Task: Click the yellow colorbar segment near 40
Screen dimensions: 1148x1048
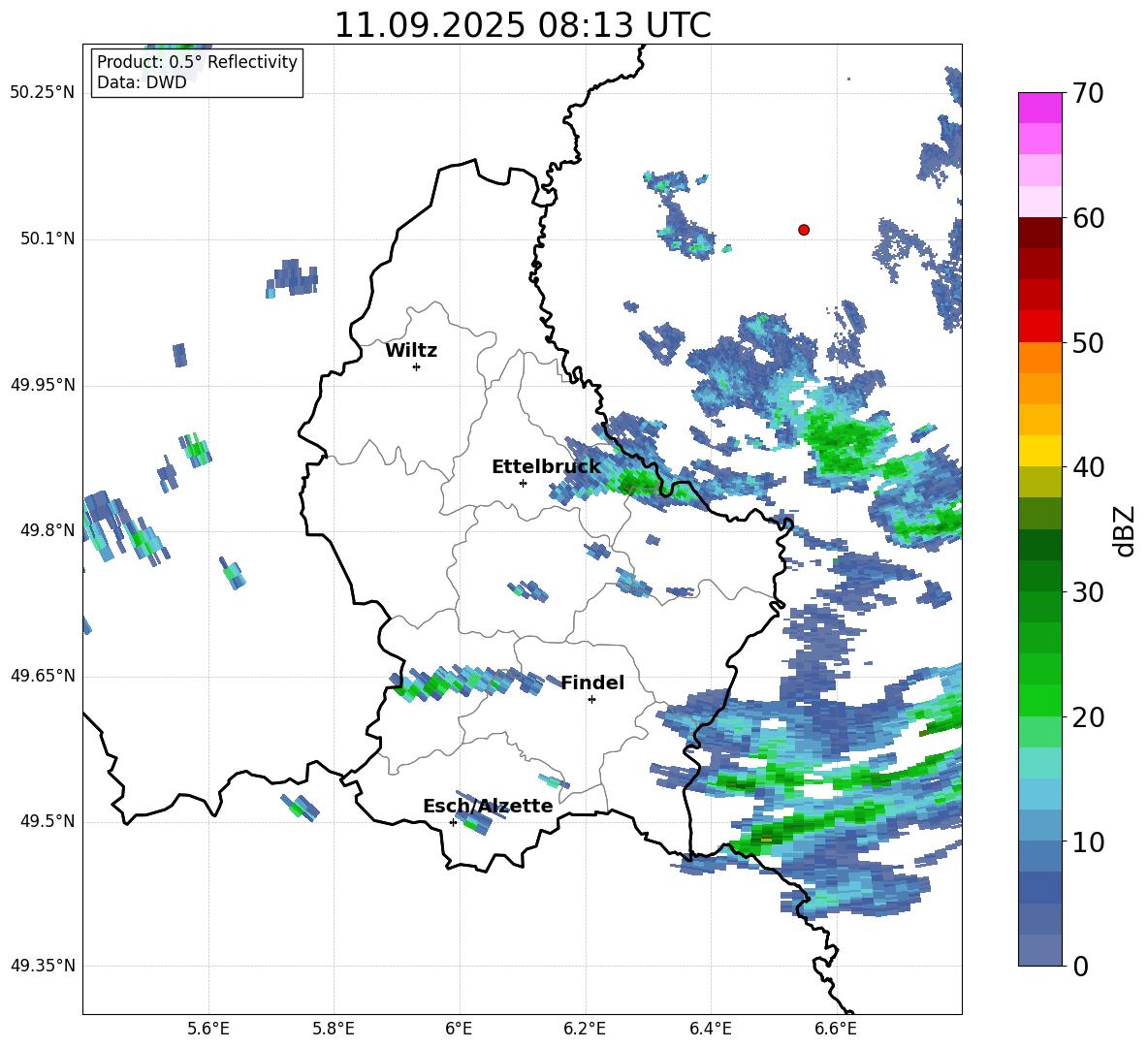Action: tap(1039, 451)
